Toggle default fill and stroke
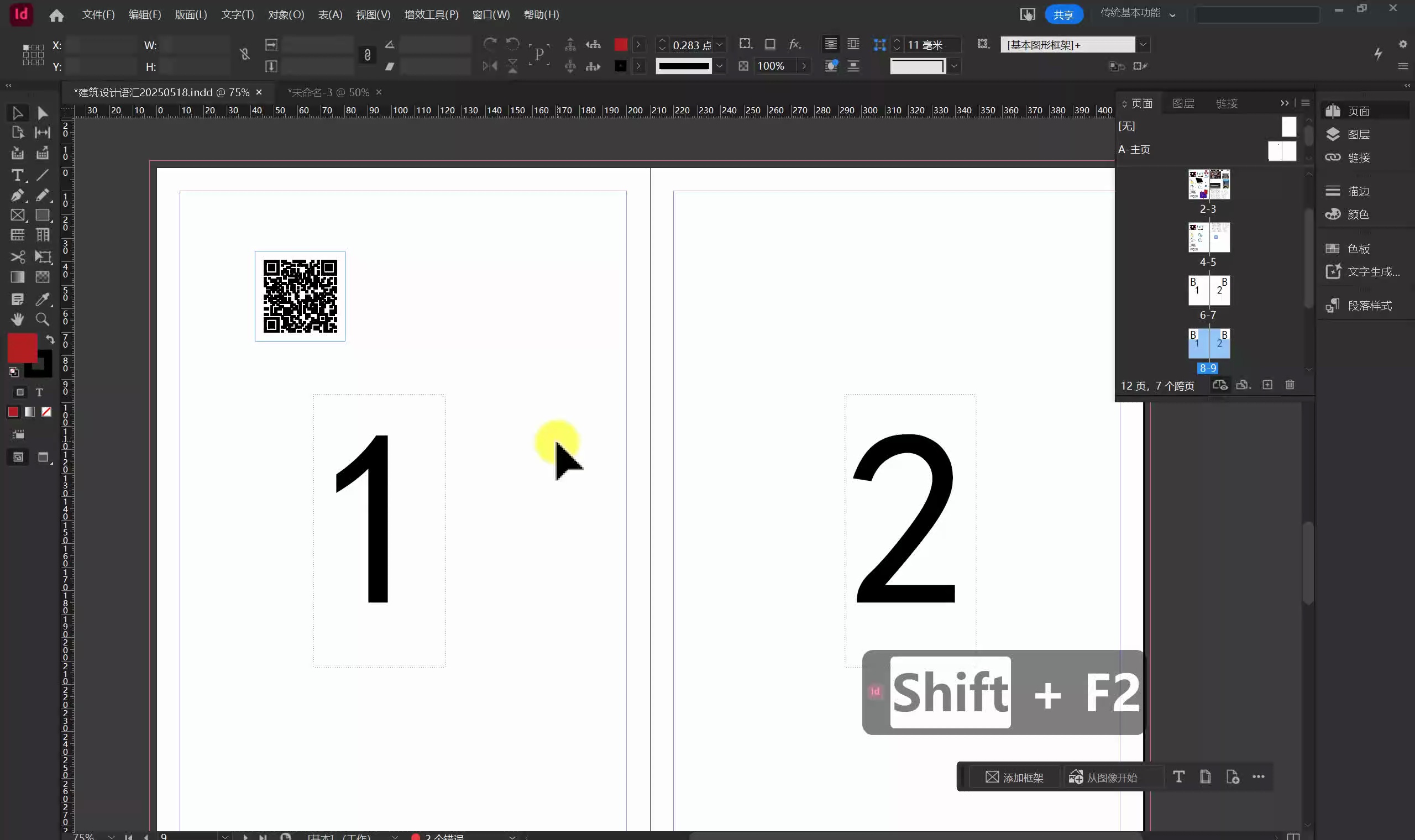This screenshot has width=1415, height=840. [x=14, y=372]
